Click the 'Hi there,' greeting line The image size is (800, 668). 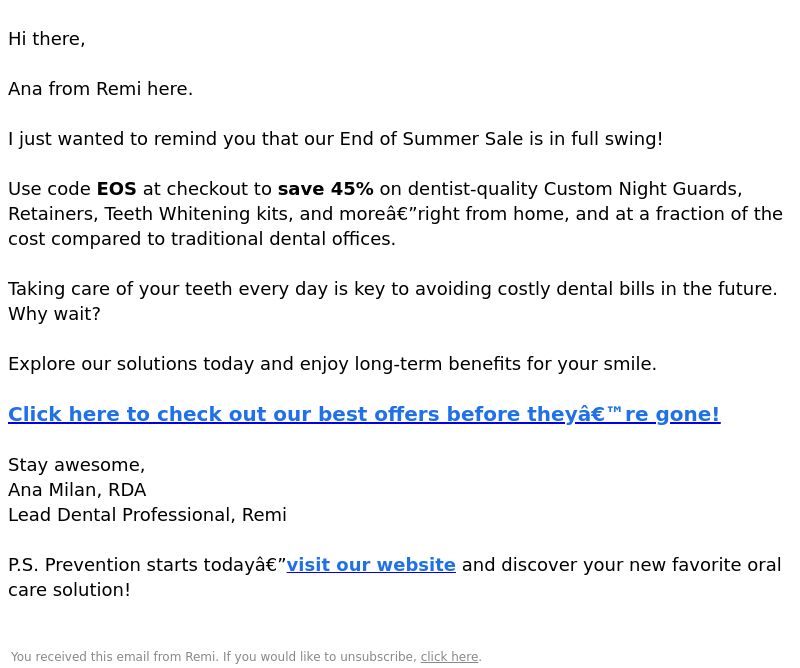(46, 39)
